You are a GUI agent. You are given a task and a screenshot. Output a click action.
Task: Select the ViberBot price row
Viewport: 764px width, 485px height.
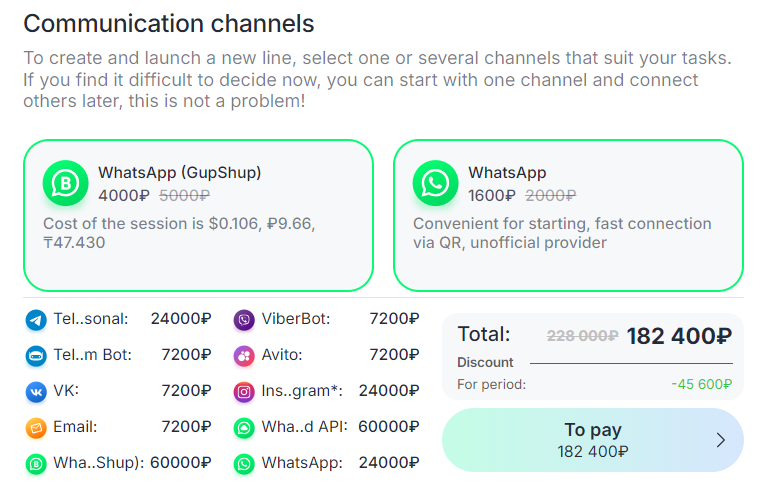click(x=326, y=320)
